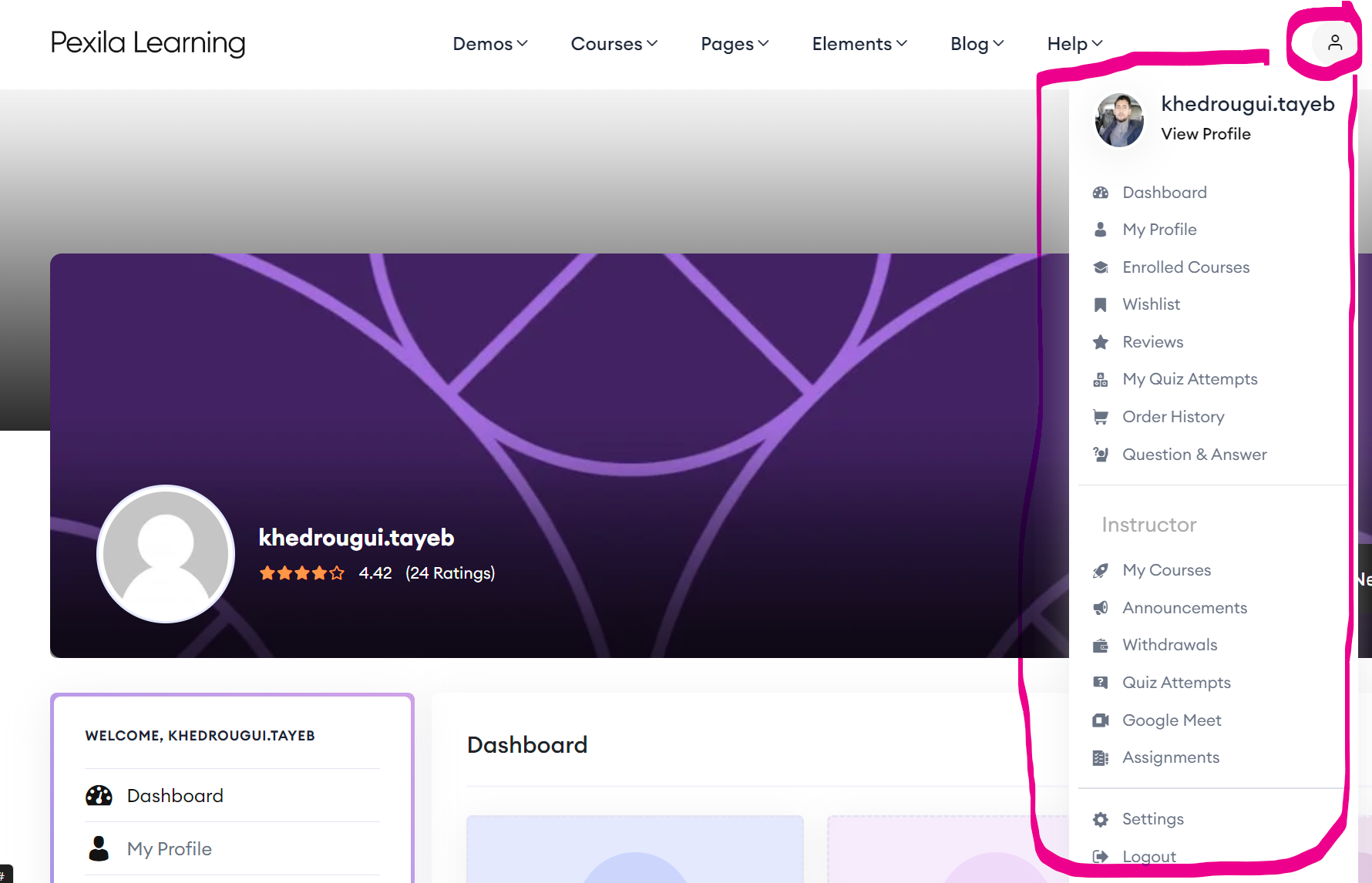Click the Assignments list icon
This screenshot has height=883, width=1372.
[x=1101, y=757]
